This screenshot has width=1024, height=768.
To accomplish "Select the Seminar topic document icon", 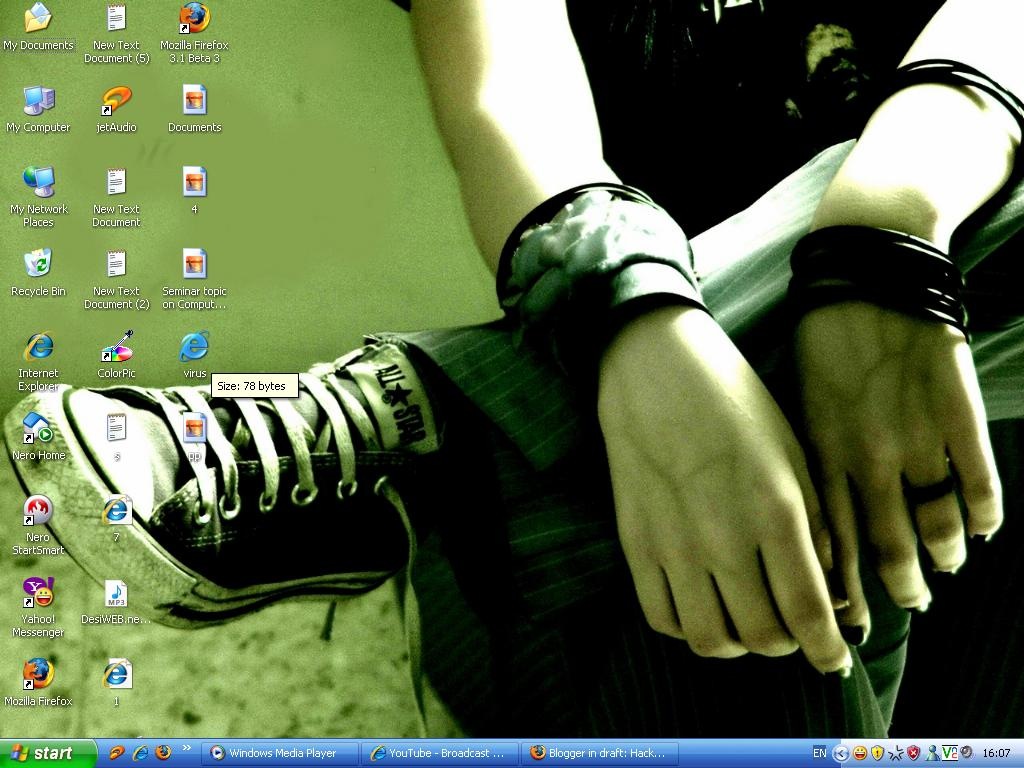I will coord(194,265).
